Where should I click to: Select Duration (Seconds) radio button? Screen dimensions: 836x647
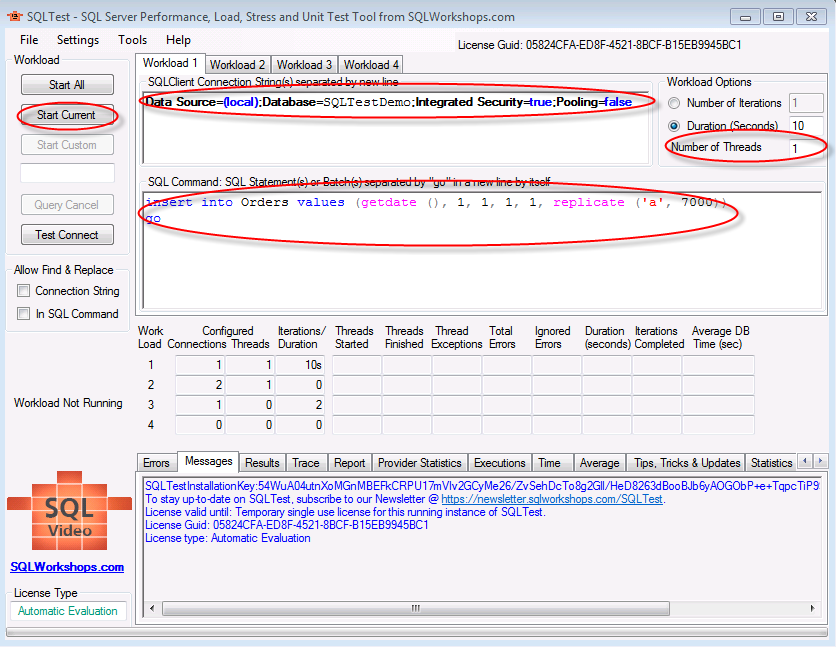point(674,126)
